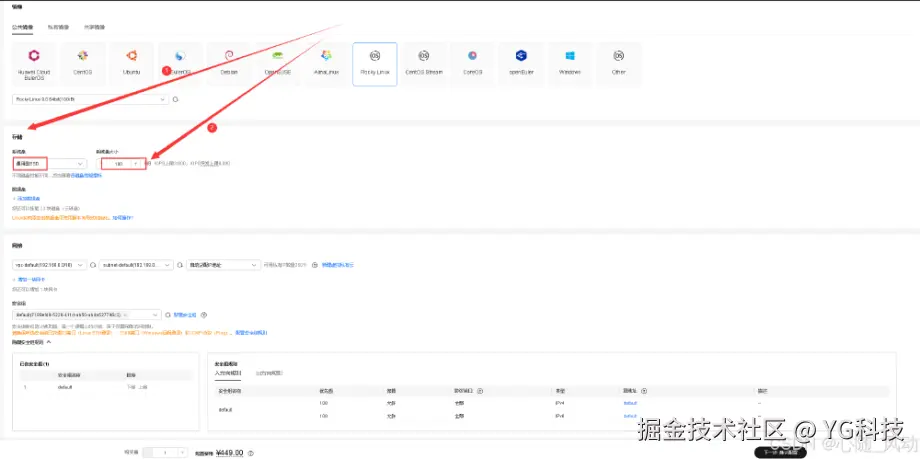Open the system disk type dropdown
This screenshot has width=920, height=459.
(49, 164)
